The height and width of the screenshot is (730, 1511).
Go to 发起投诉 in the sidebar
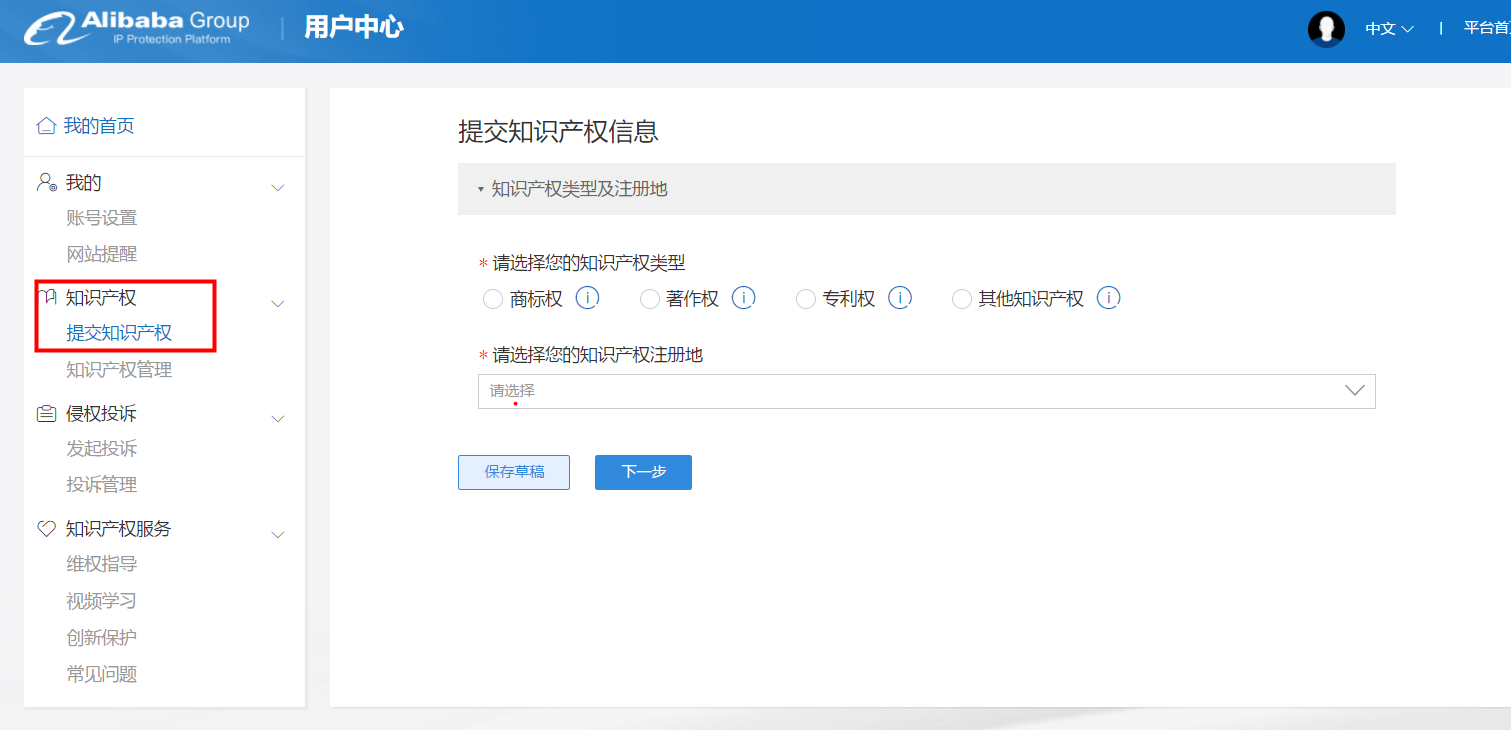click(x=101, y=449)
